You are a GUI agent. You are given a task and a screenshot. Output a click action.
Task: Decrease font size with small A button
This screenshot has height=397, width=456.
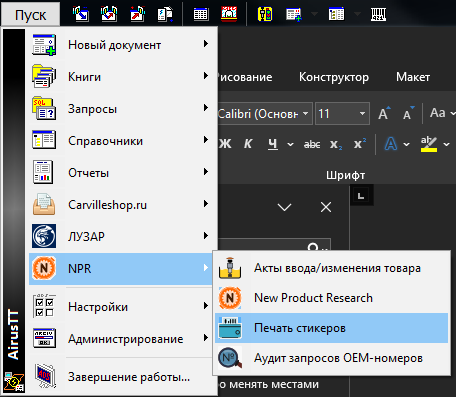click(x=408, y=114)
